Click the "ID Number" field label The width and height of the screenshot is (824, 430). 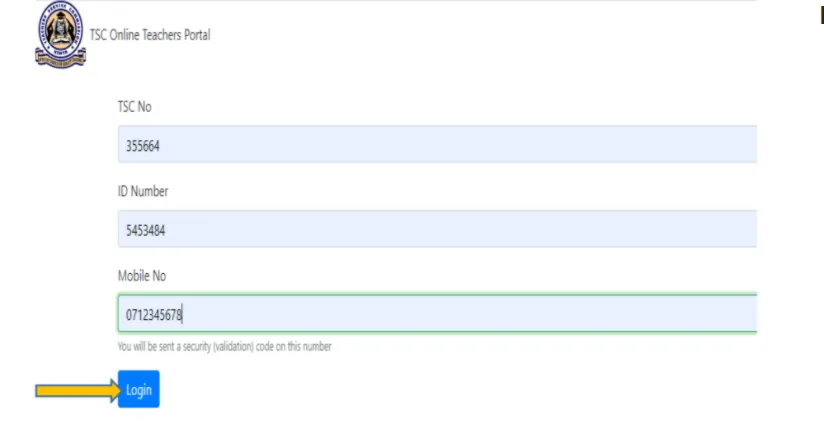[x=143, y=192]
